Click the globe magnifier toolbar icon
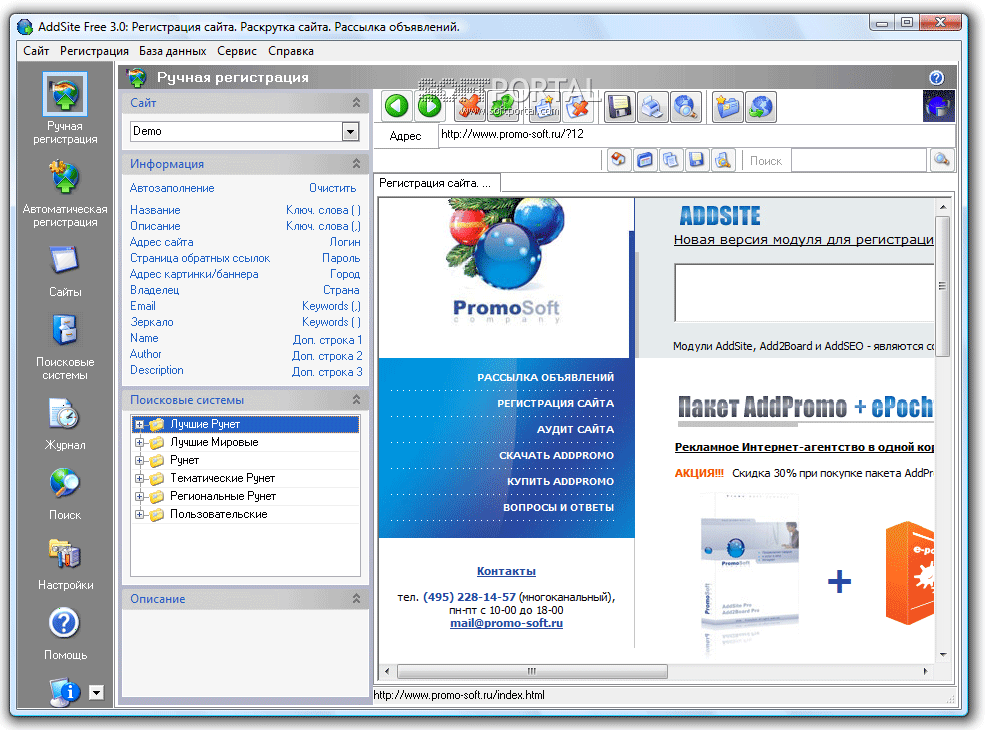The image size is (985, 730). click(686, 106)
